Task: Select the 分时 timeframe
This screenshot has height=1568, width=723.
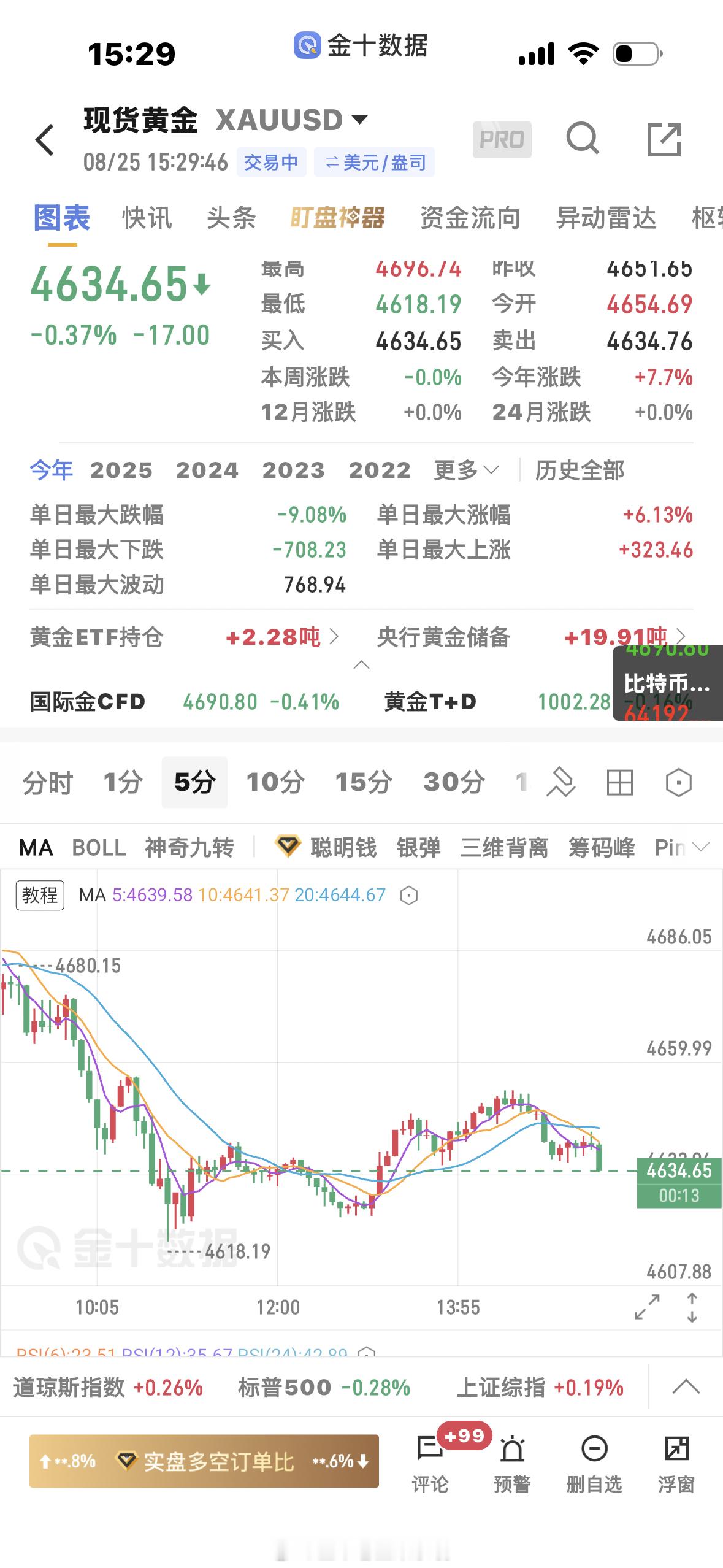Action: 47,783
